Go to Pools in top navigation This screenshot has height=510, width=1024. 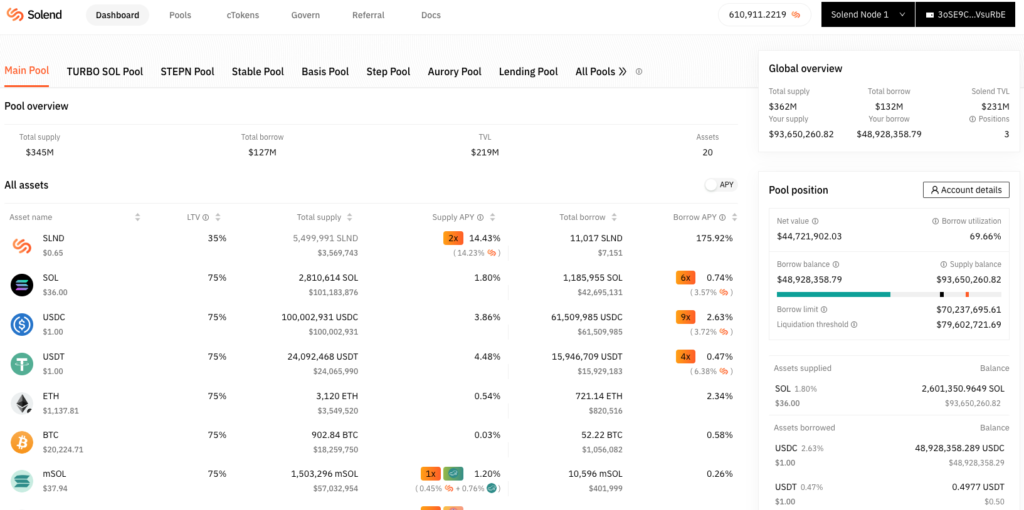[180, 15]
